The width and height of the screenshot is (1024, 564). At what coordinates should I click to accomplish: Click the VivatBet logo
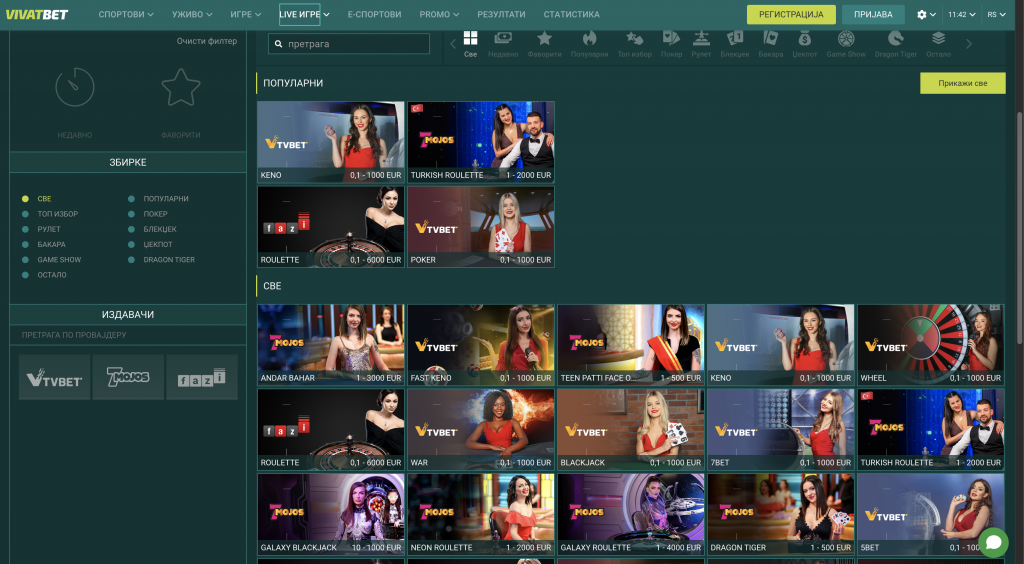pyautogui.click(x=37, y=14)
